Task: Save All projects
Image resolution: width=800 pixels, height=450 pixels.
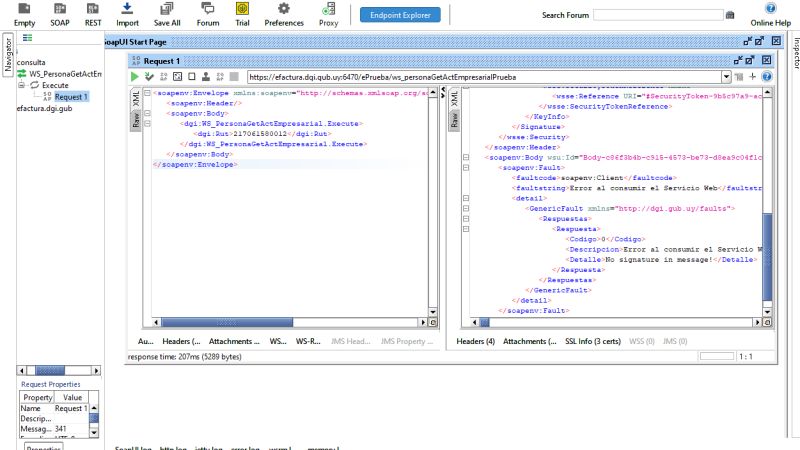Action: pyautogui.click(x=167, y=15)
